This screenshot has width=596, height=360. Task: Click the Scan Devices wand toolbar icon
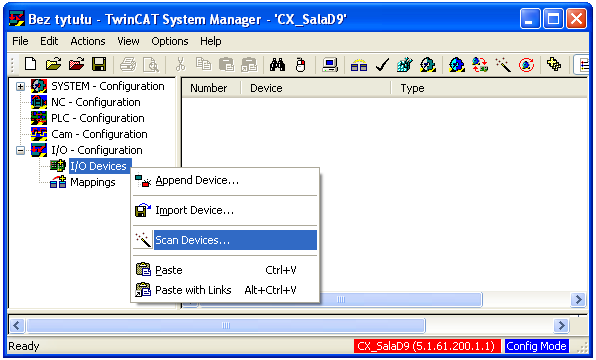point(503,64)
